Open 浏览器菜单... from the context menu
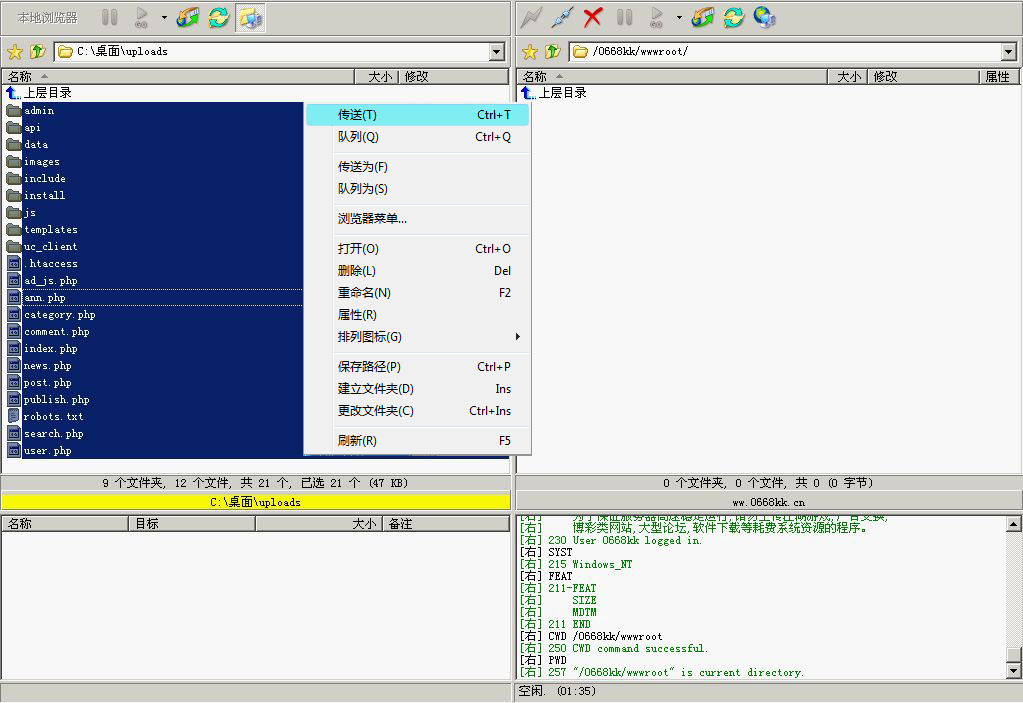 [418, 218]
